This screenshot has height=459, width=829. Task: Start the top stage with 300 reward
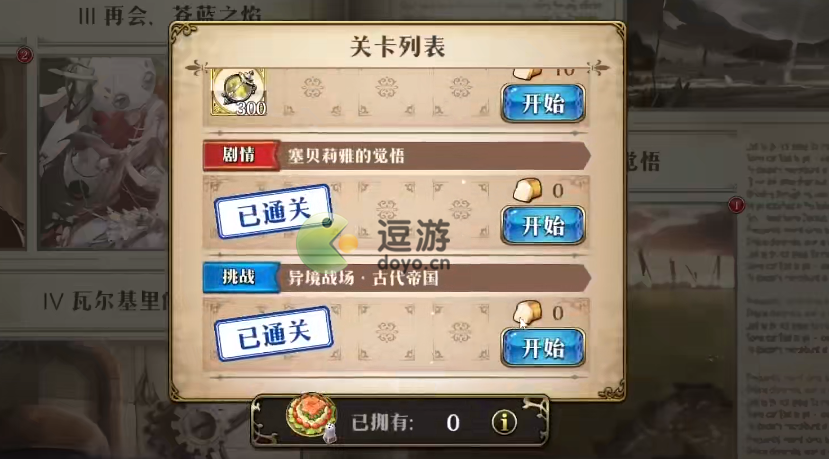click(543, 103)
